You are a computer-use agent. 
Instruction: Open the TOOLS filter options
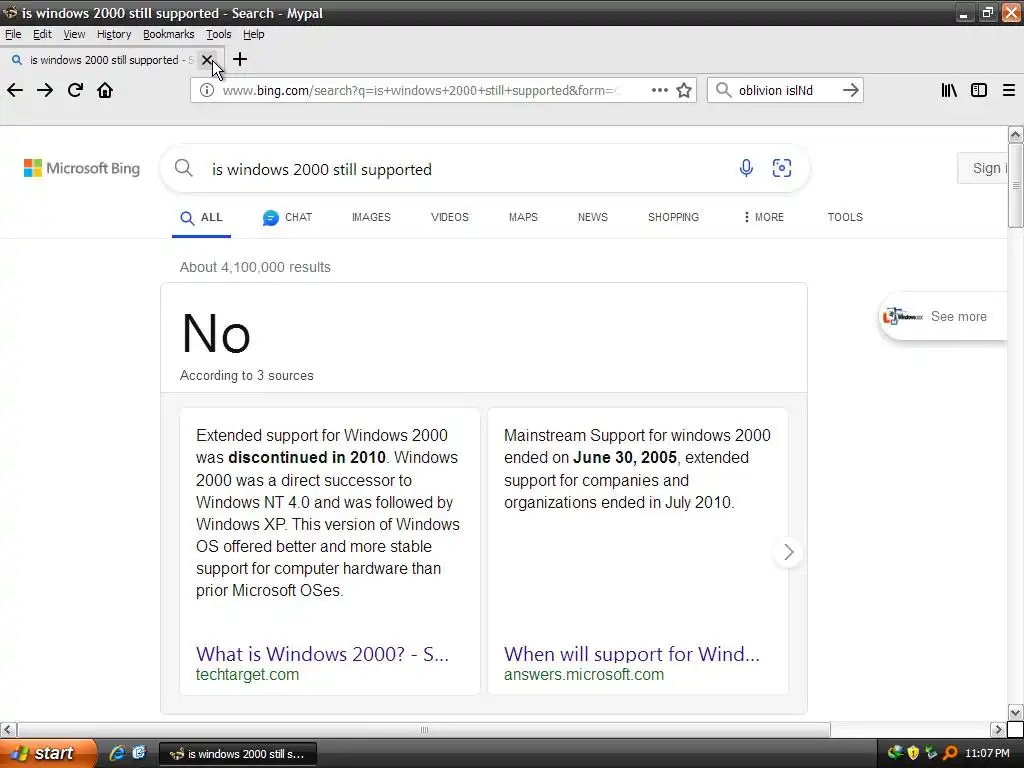(x=845, y=217)
